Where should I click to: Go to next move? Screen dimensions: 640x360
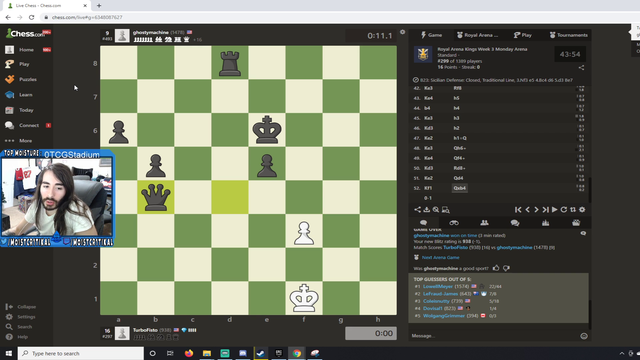[x=536, y=209]
